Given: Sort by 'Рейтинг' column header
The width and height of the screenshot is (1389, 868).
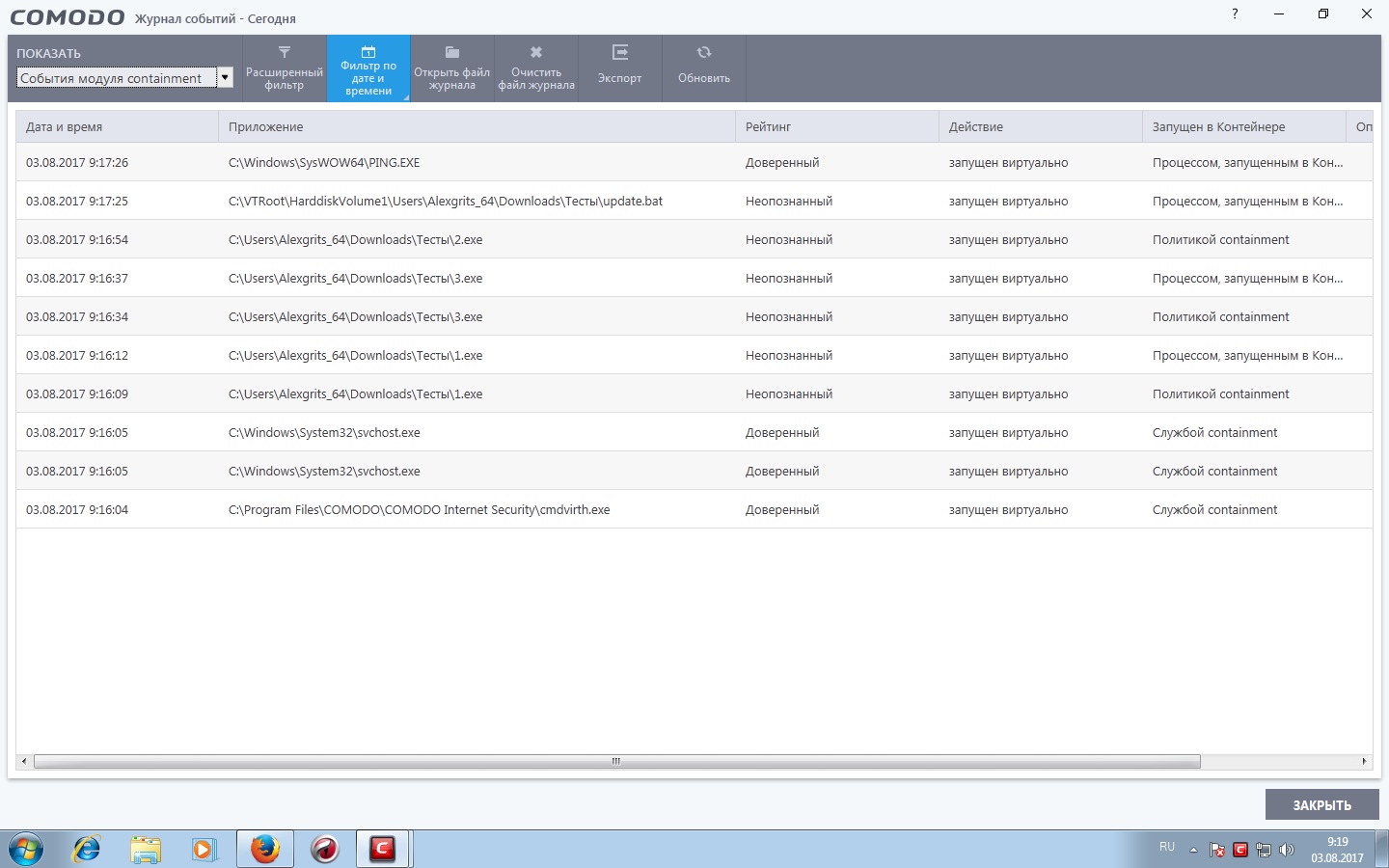Looking at the screenshot, I should point(835,126).
